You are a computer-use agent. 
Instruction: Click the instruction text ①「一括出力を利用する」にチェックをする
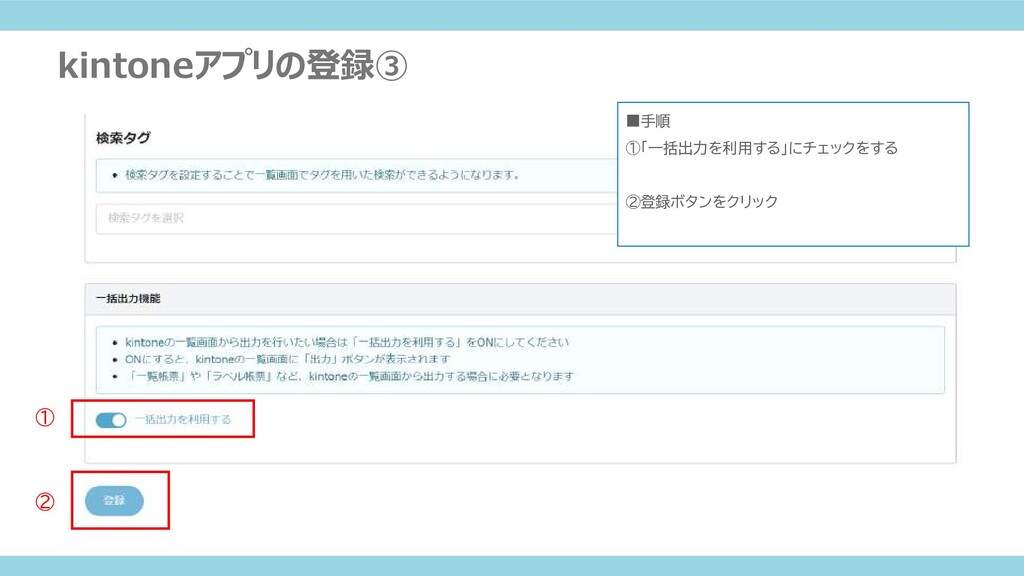761,148
